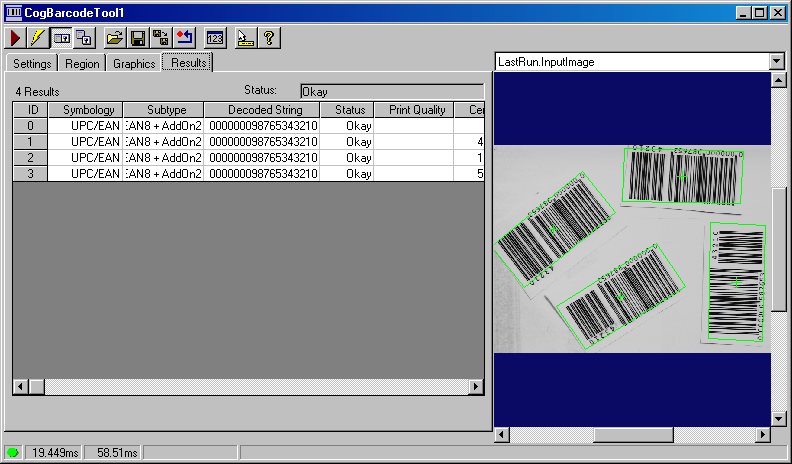Toggle the local tool display button
Viewport: 792px width, 464px height.
point(62,38)
